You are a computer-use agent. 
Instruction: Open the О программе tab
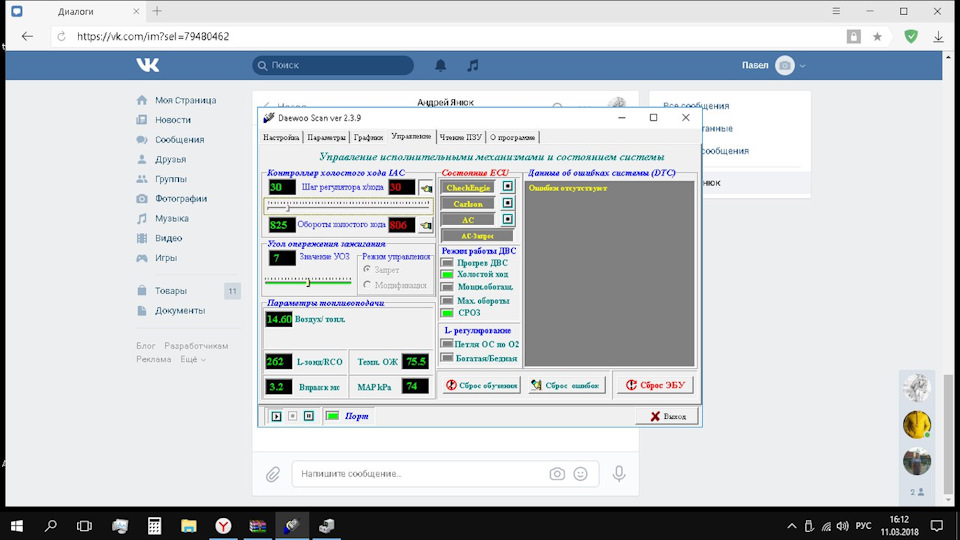[512, 137]
